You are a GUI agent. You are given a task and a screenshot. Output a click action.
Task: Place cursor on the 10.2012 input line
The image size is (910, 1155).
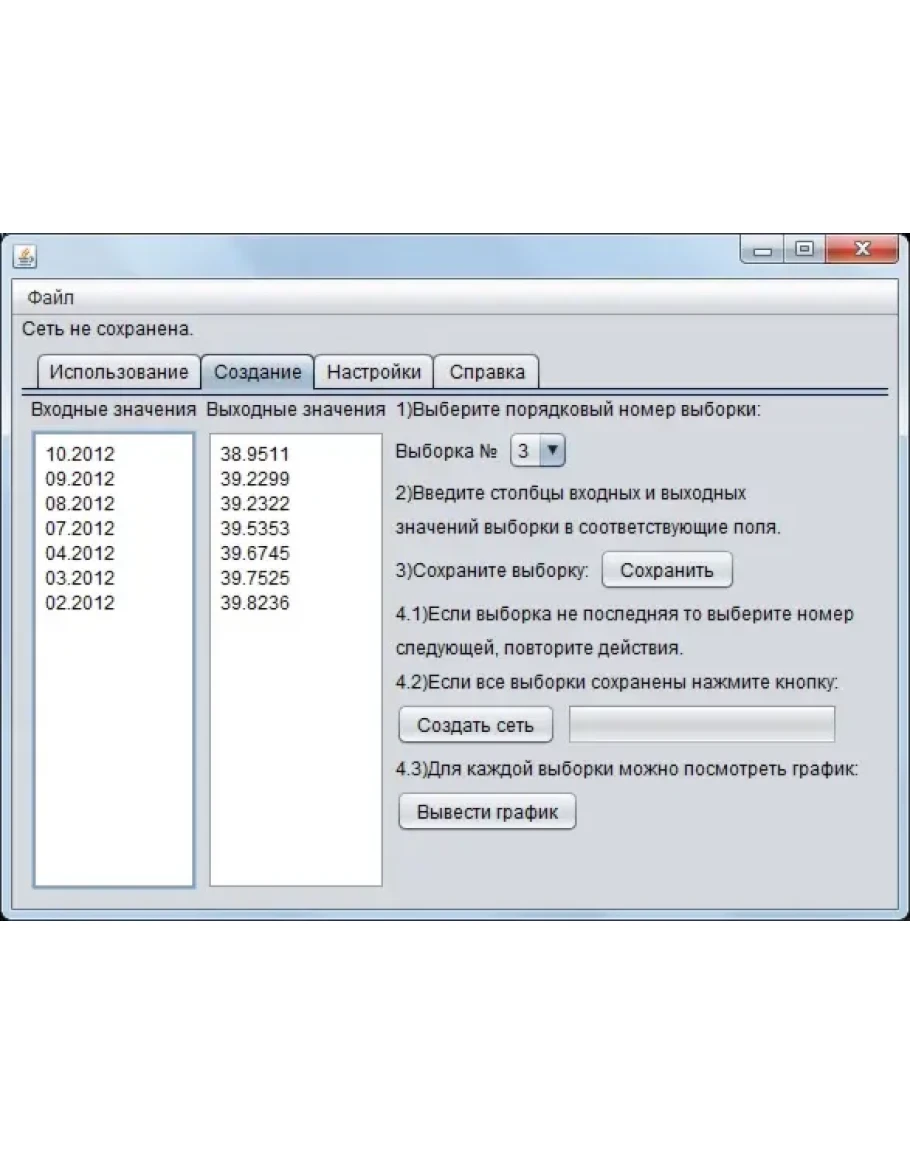click(x=80, y=454)
